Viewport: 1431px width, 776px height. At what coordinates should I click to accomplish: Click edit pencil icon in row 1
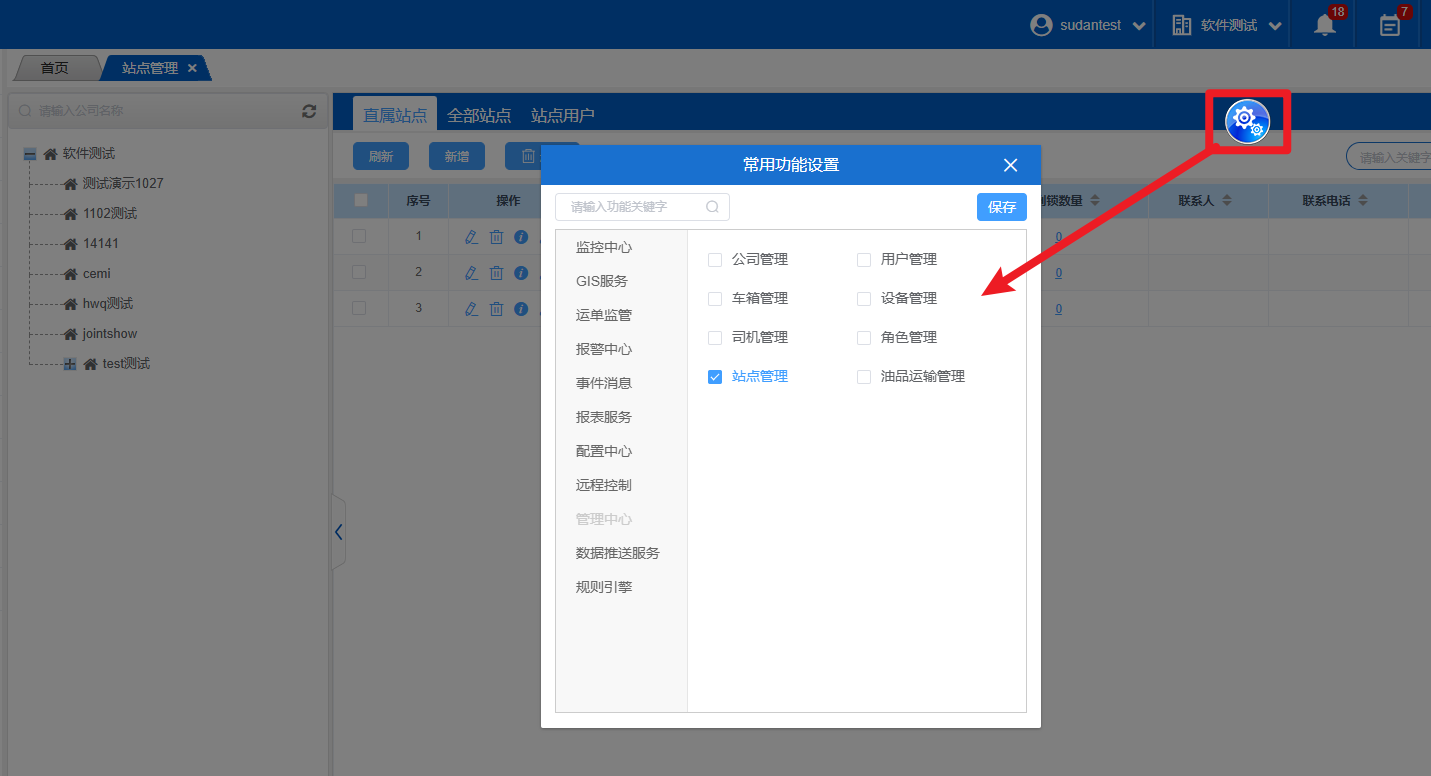(472, 237)
